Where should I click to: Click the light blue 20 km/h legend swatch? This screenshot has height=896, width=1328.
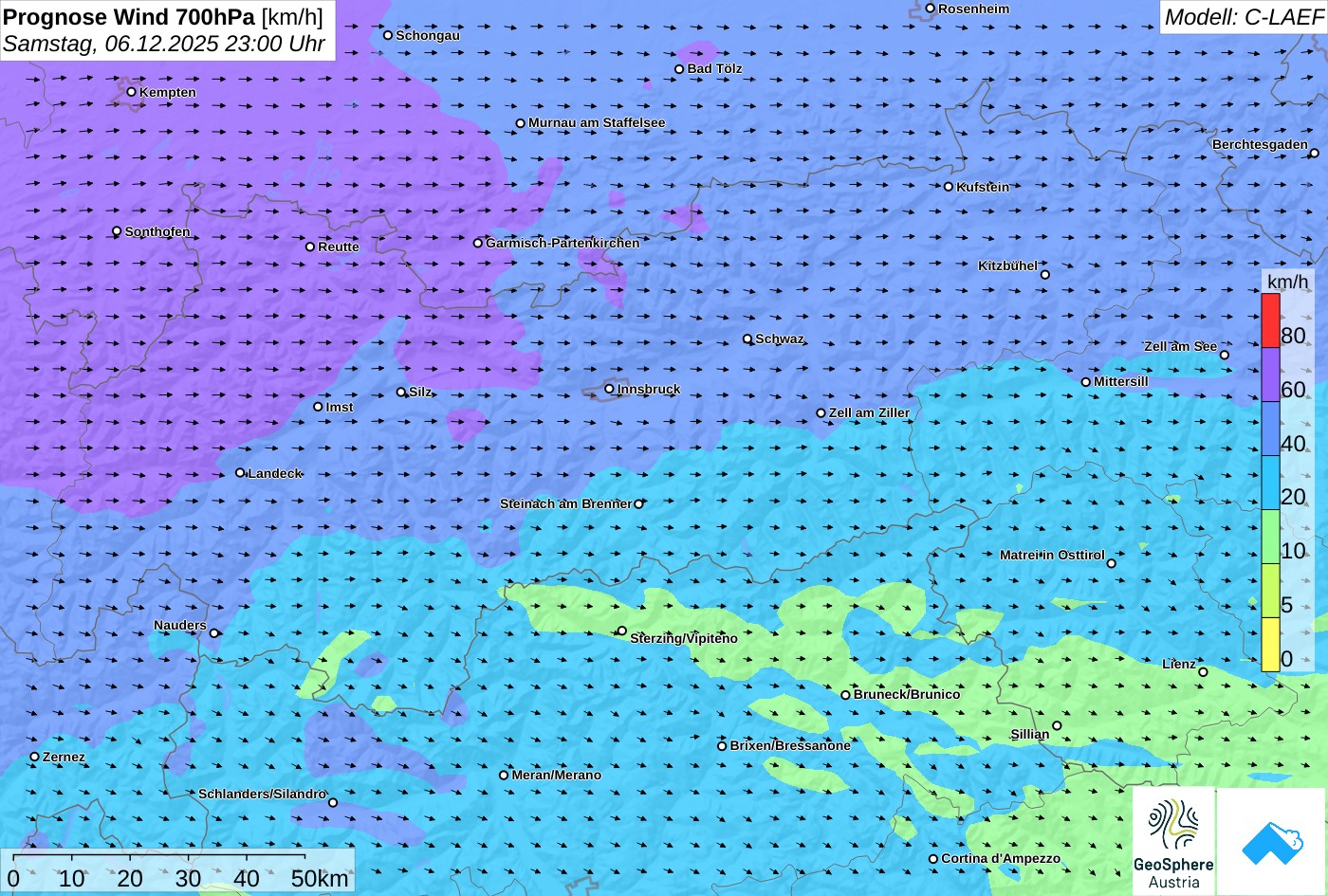click(1270, 484)
